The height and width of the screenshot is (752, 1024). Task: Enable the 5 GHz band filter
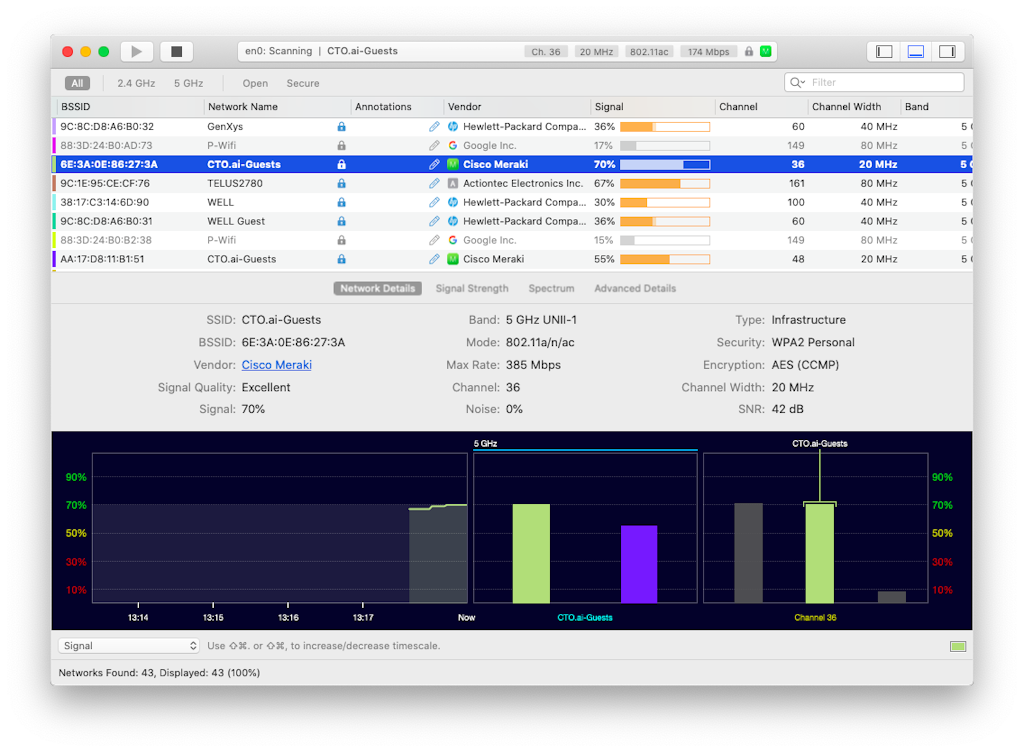click(x=188, y=83)
